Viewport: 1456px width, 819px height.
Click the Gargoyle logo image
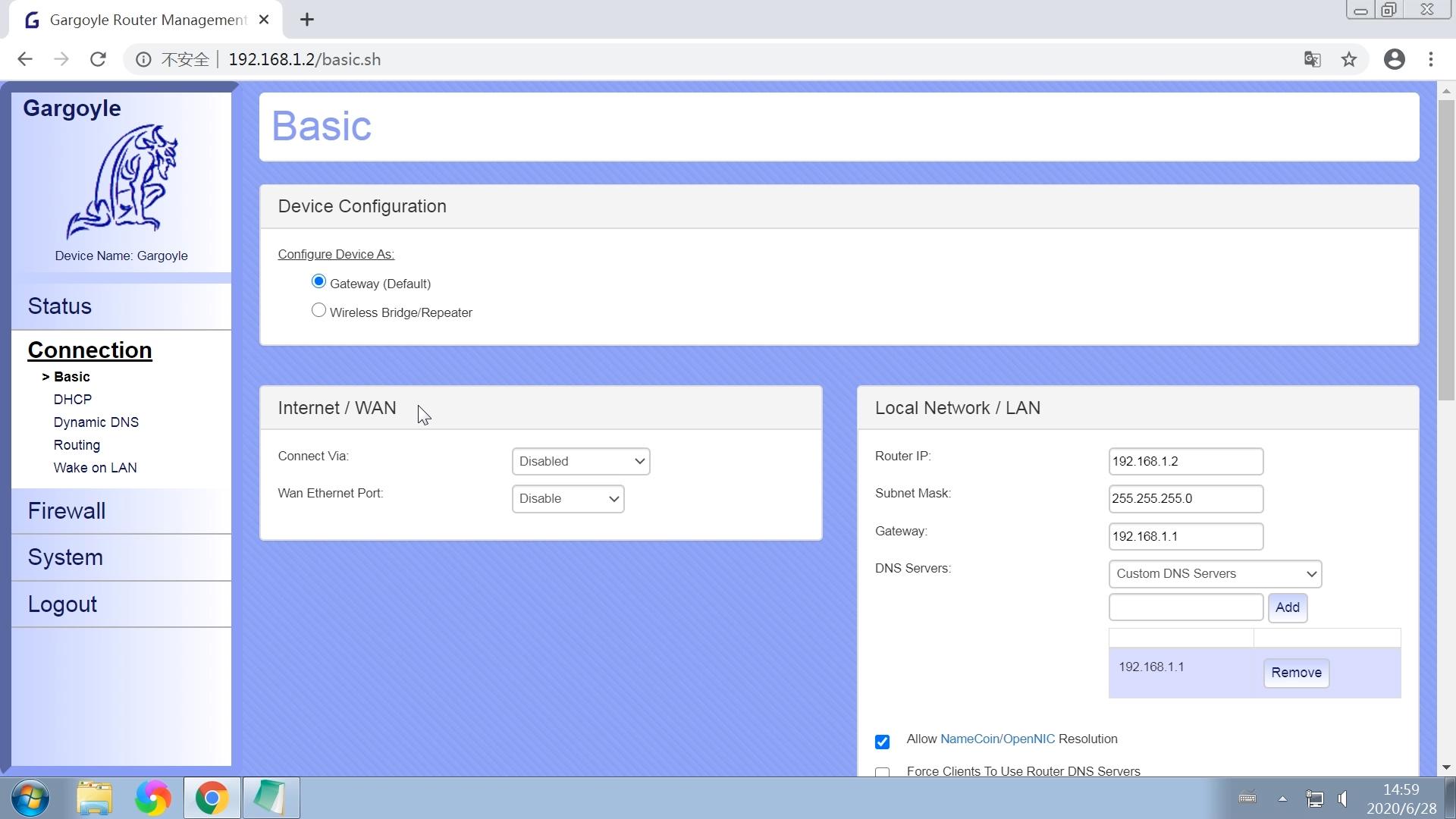[121, 180]
